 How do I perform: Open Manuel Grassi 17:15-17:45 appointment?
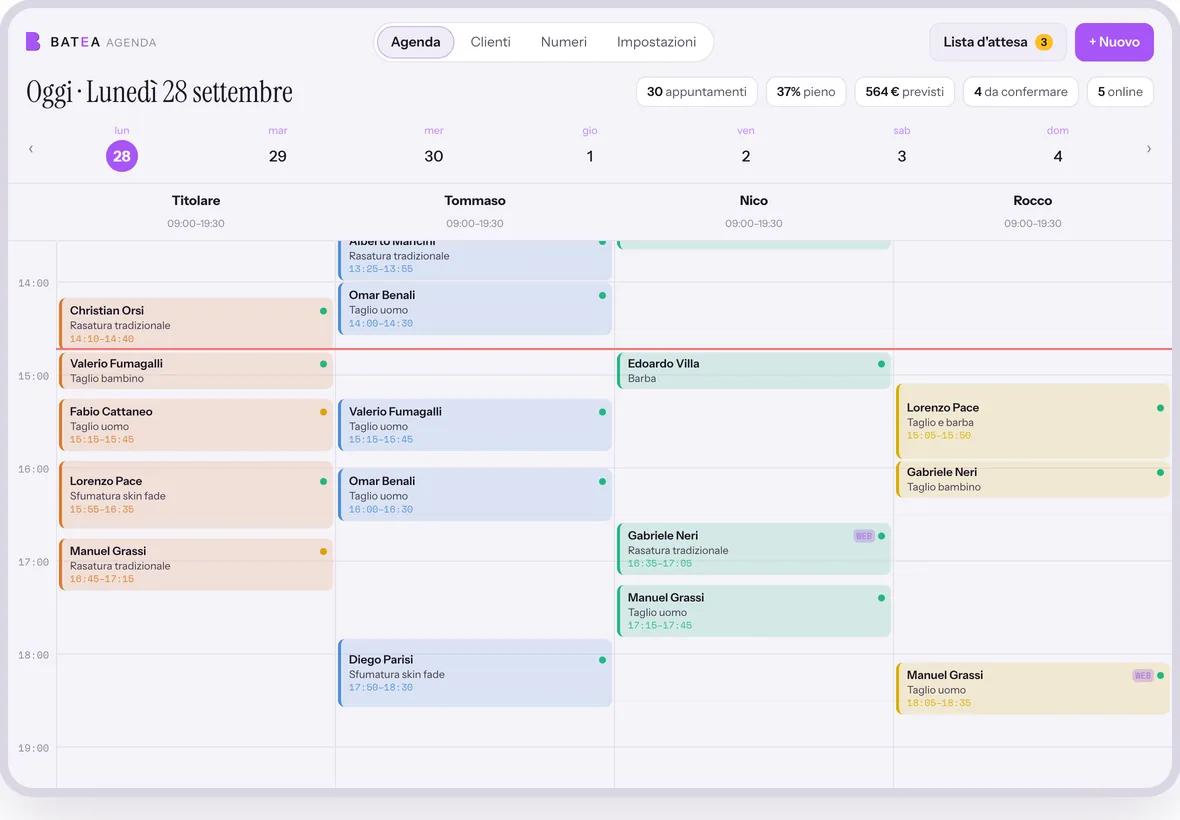pyautogui.click(x=753, y=611)
